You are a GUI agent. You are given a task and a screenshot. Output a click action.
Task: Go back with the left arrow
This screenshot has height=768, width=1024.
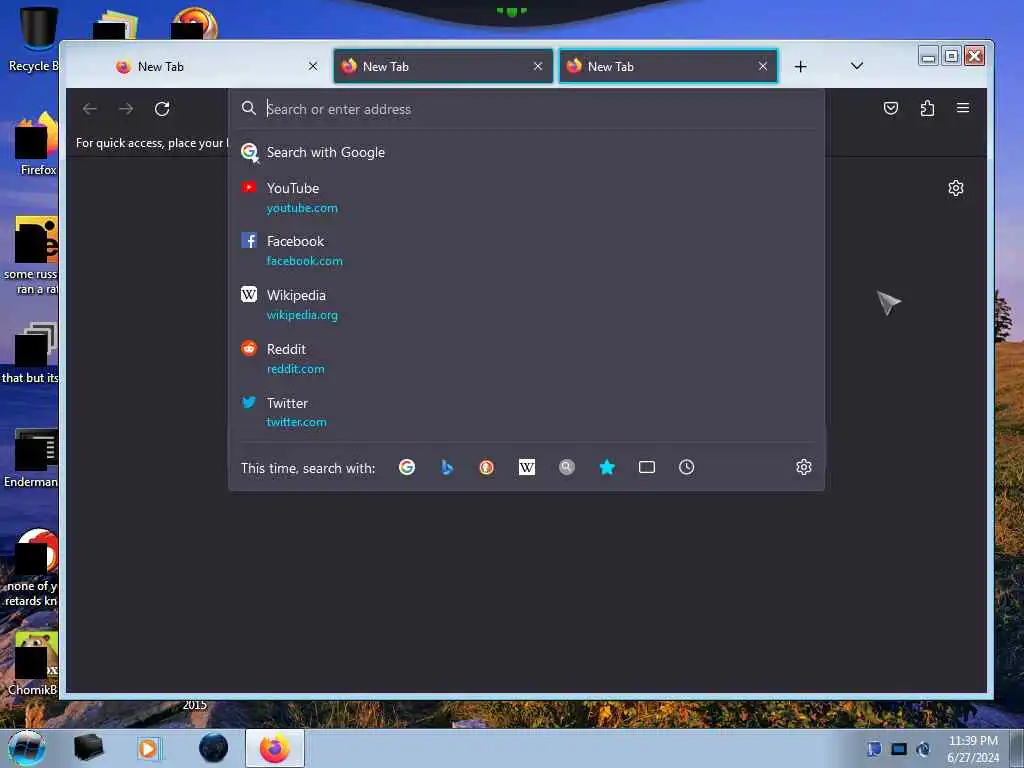tap(89, 108)
